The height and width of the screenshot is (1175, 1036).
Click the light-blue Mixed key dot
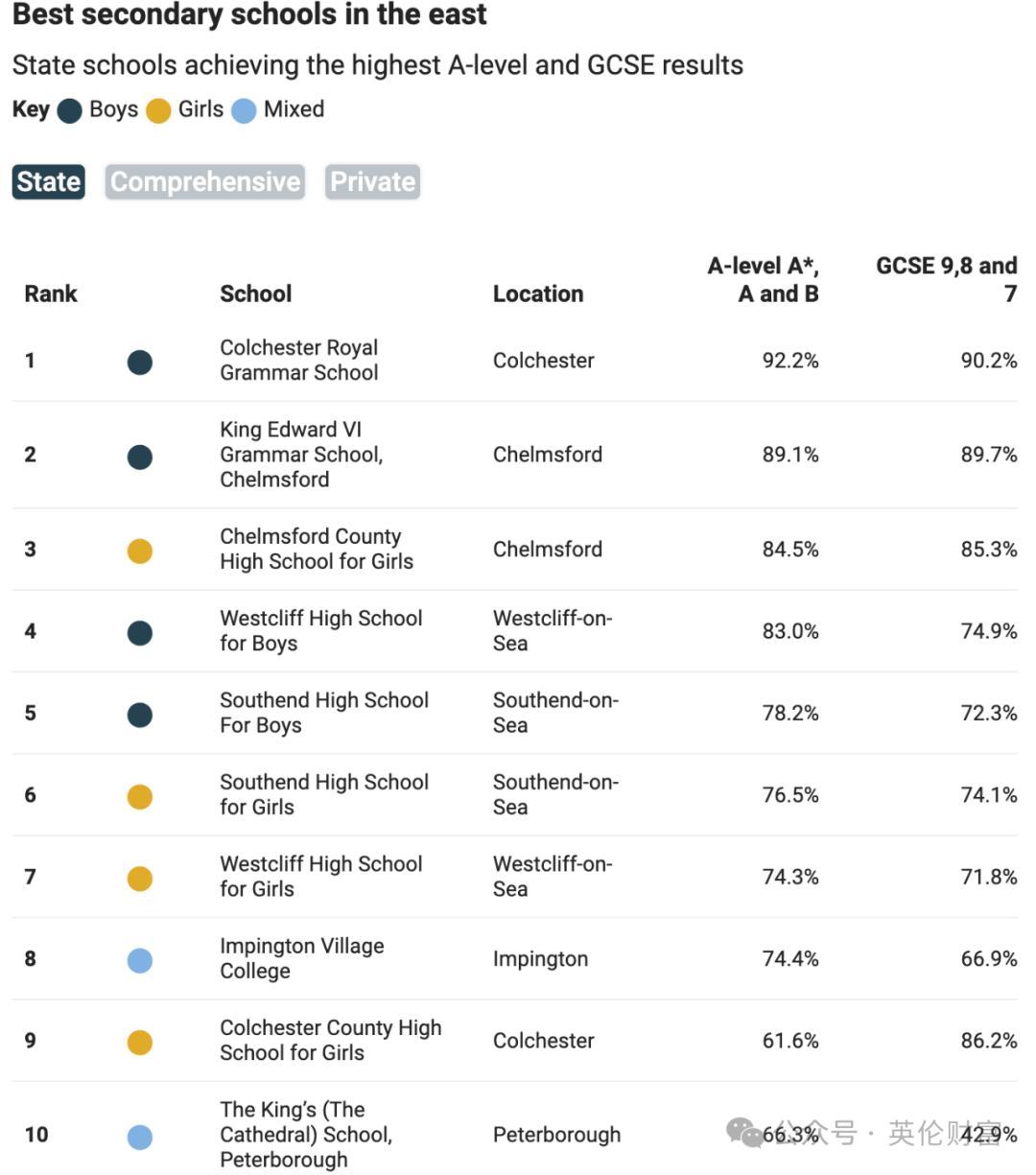(245, 110)
